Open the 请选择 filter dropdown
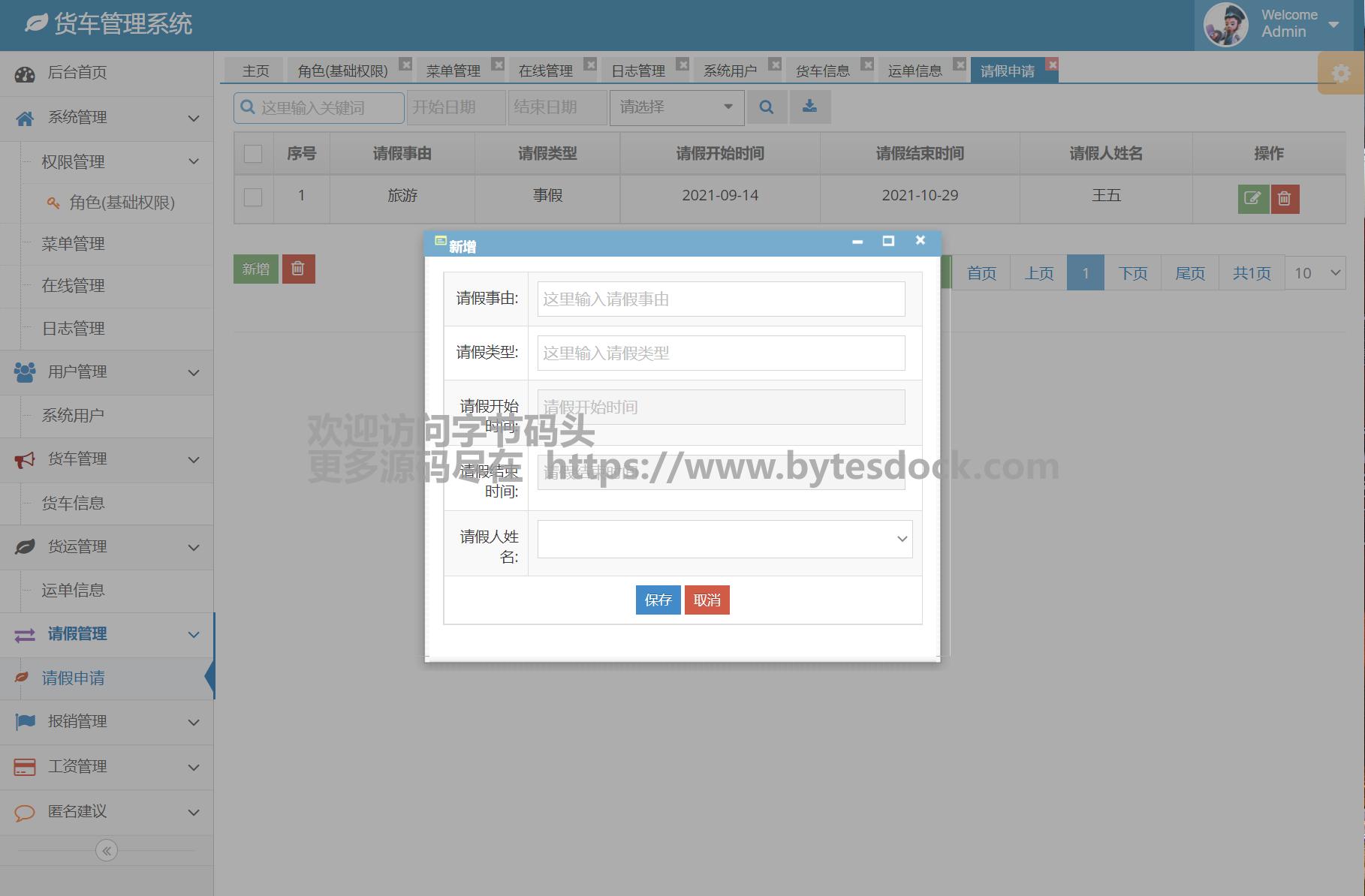 click(676, 107)
